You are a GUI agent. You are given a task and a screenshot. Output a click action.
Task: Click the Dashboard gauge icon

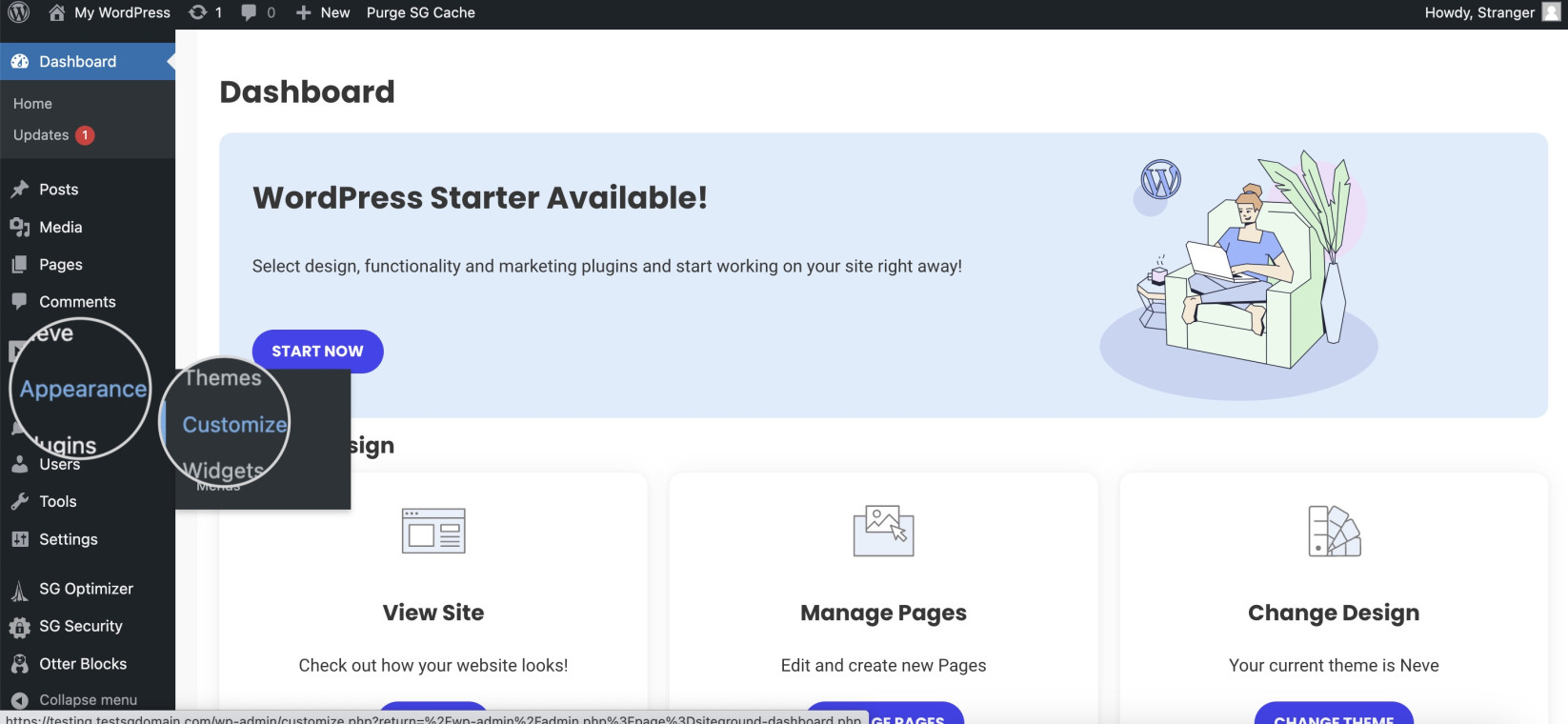click(x=20, y=61)
